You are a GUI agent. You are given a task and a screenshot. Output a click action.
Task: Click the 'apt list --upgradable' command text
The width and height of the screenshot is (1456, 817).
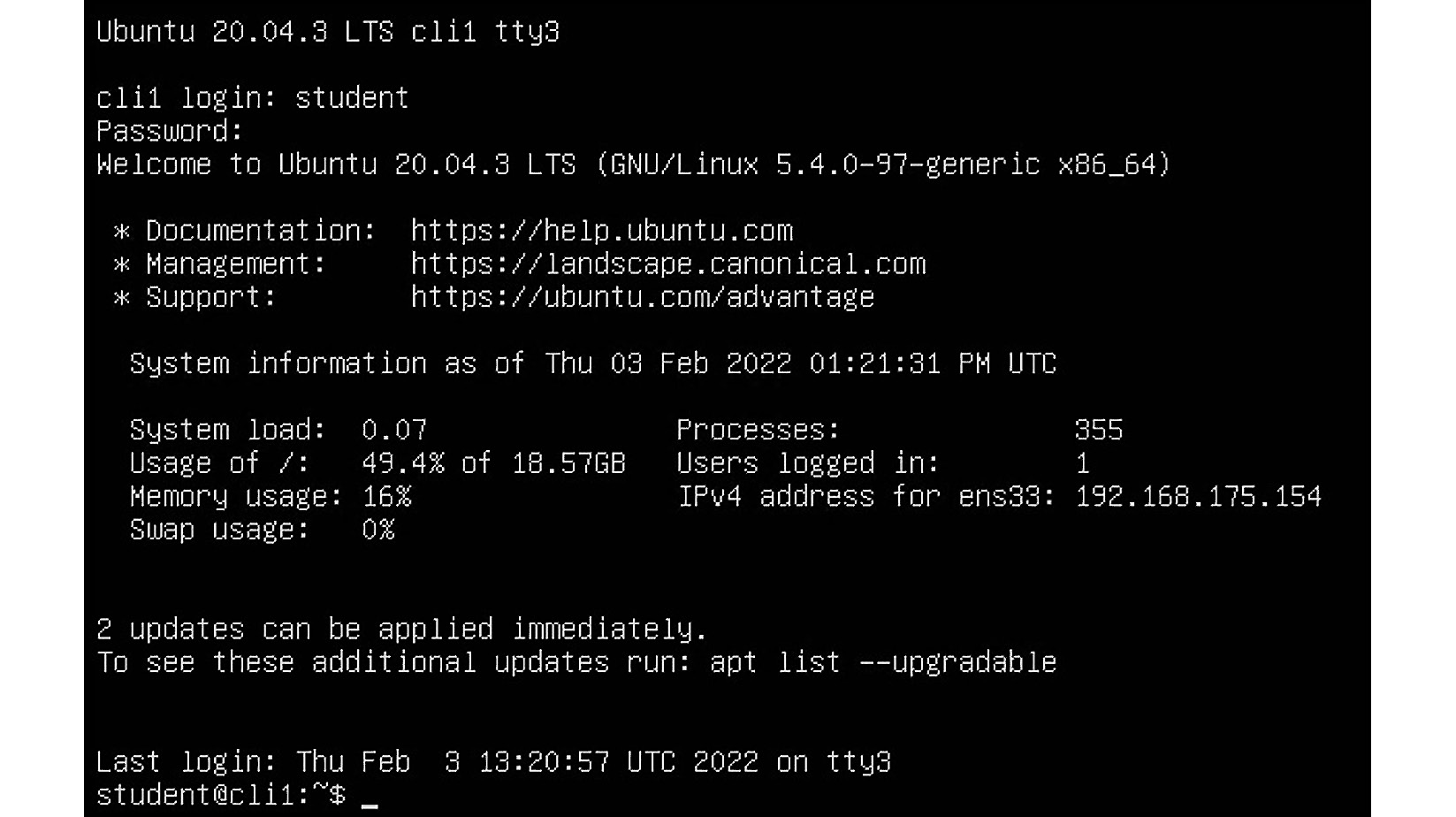[882, 662]
